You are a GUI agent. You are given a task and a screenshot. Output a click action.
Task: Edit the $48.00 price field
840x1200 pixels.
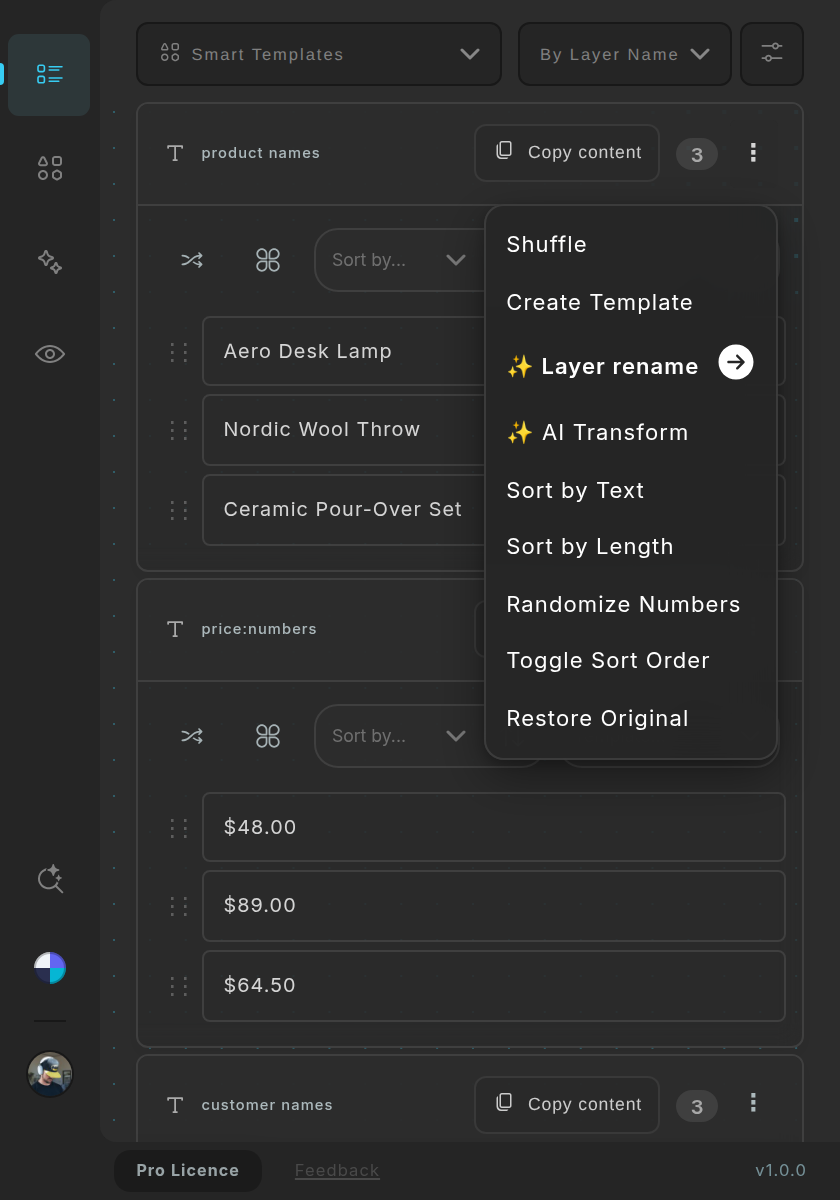(x=494, y=827)
